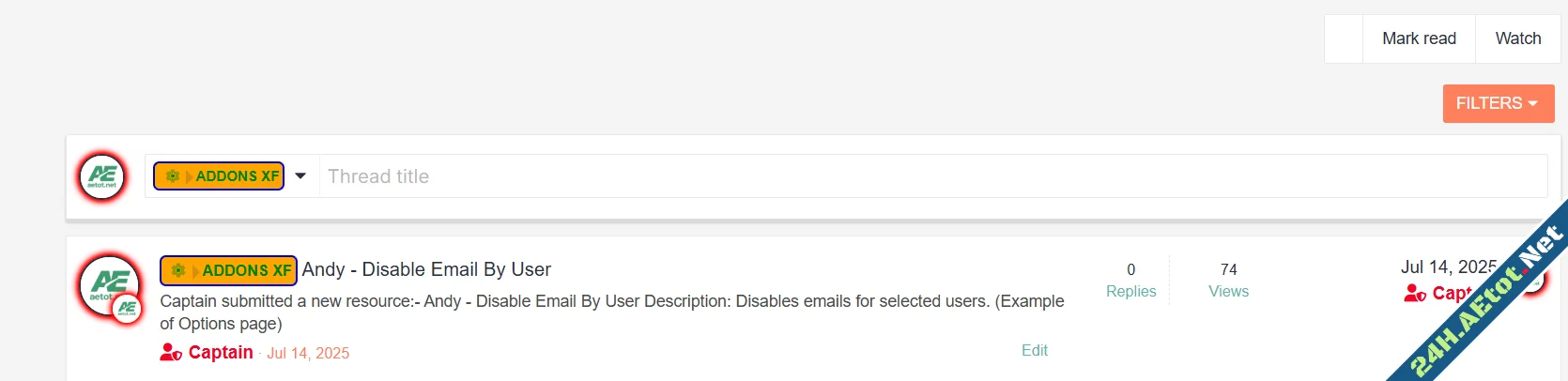
Task: Click the small overlapping avatar badge
Action: tap(128, 309)
